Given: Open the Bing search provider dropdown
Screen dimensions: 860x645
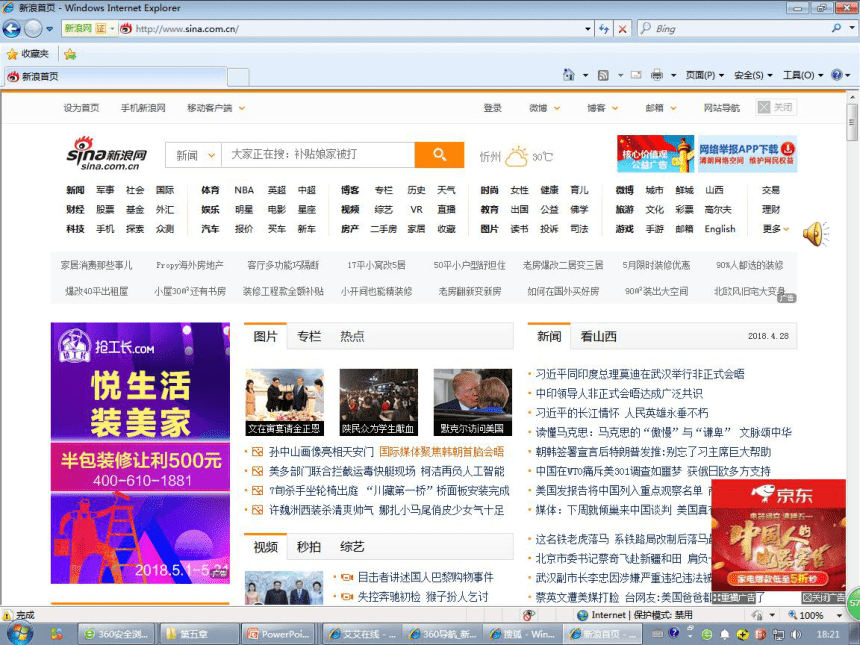Looking at the screenshot, I should (852, 29).
